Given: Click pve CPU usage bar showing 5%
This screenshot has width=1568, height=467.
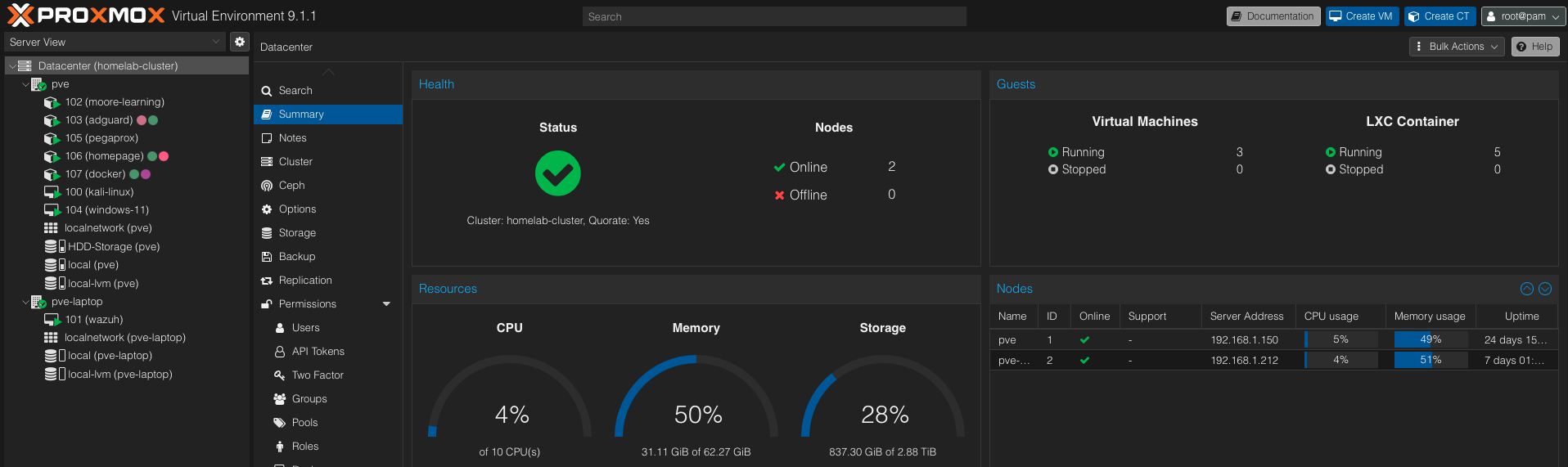Looking at the screenshot, I should coord(1340,339).
